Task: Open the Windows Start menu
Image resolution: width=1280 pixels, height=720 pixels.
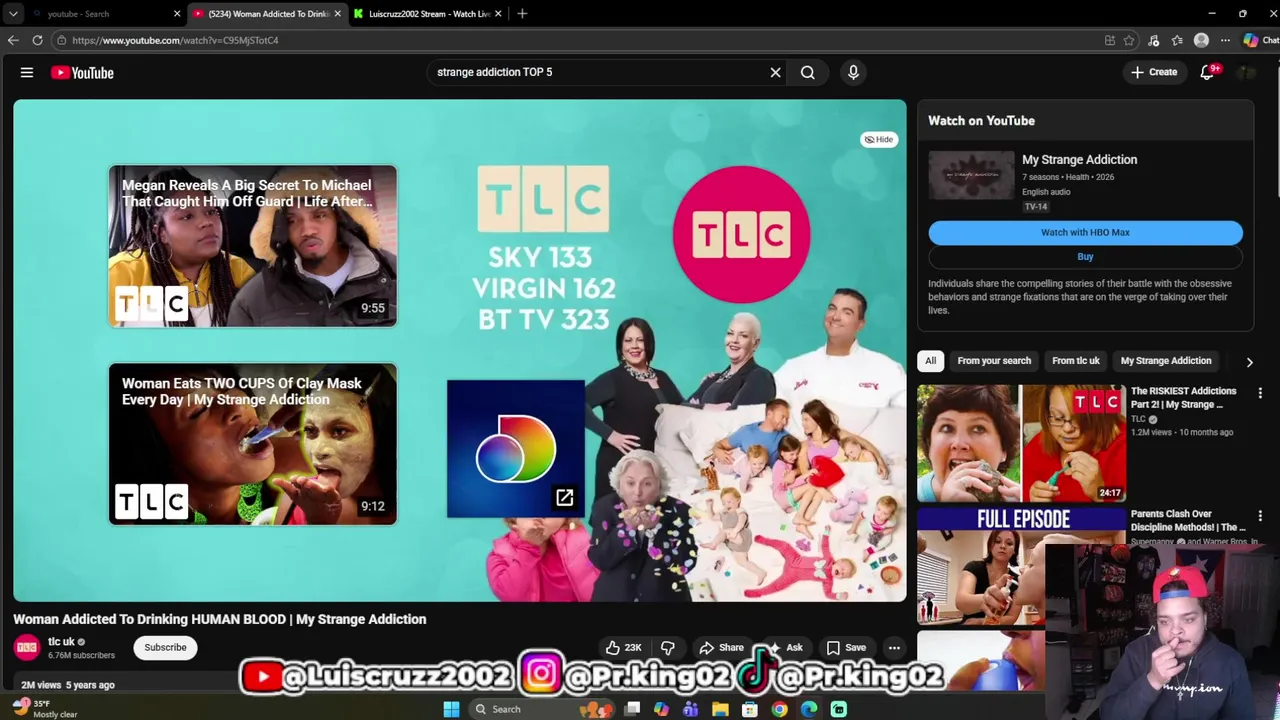Action: [451, 709]
